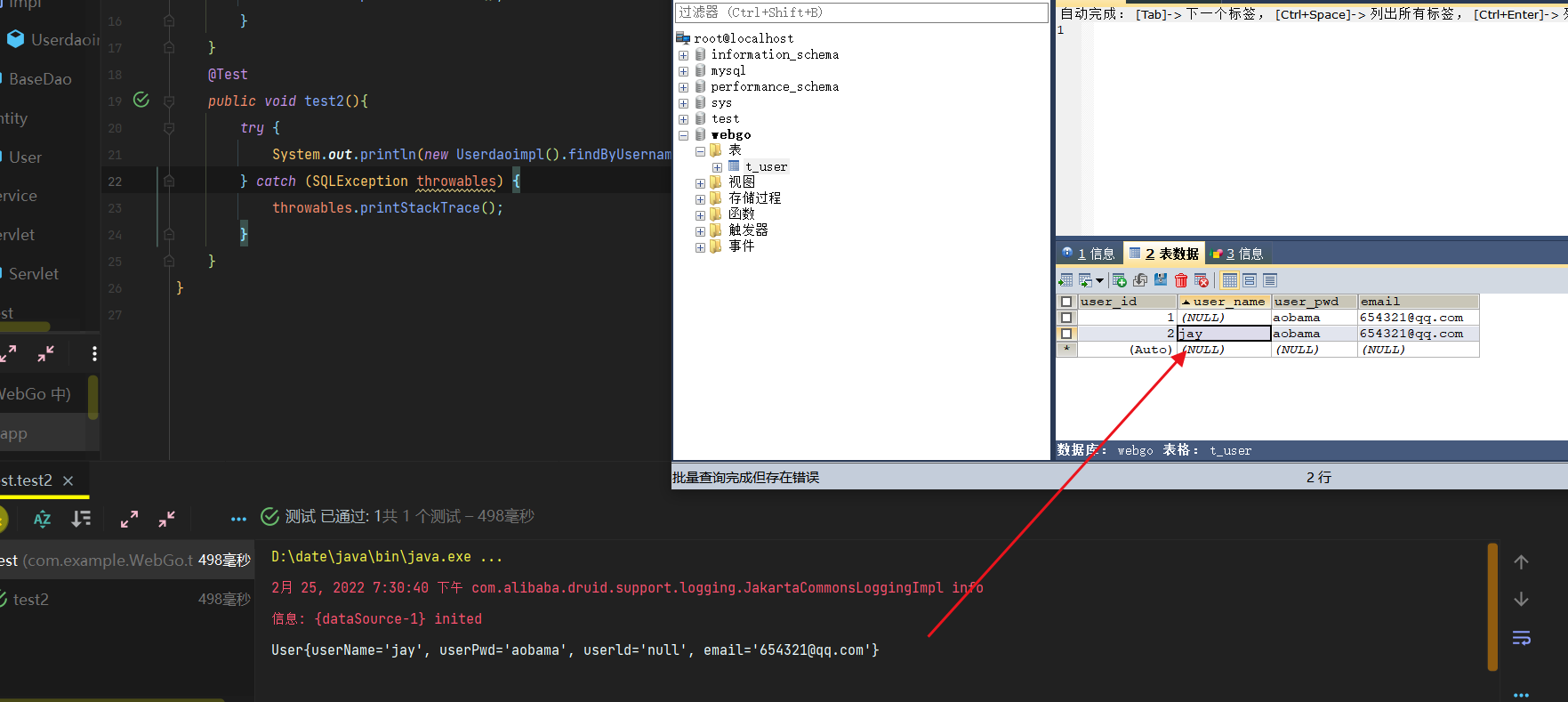Collapse the webgo database node
The image size is (1568, 702).
684,135
